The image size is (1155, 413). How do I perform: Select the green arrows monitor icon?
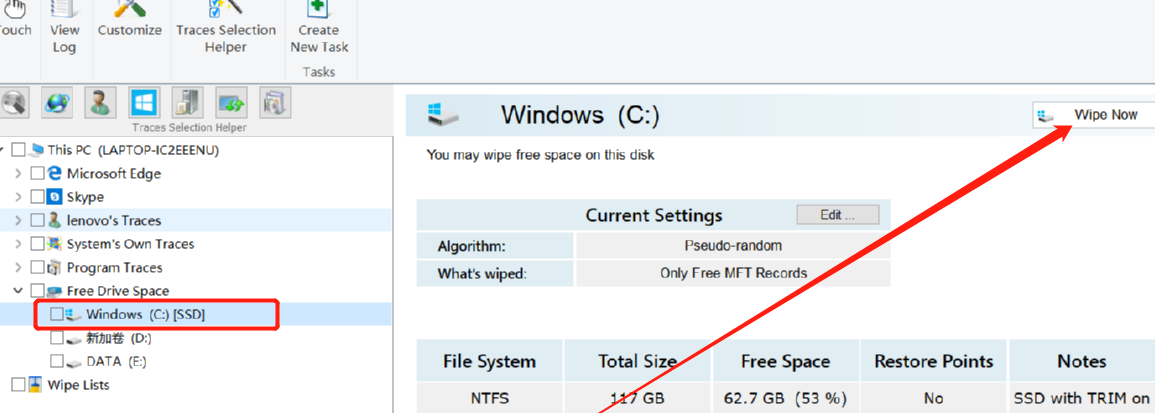coord(231,103)
